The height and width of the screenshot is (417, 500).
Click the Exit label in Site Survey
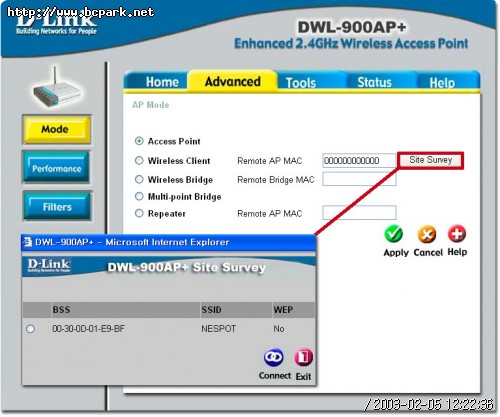tap(303, 376)
